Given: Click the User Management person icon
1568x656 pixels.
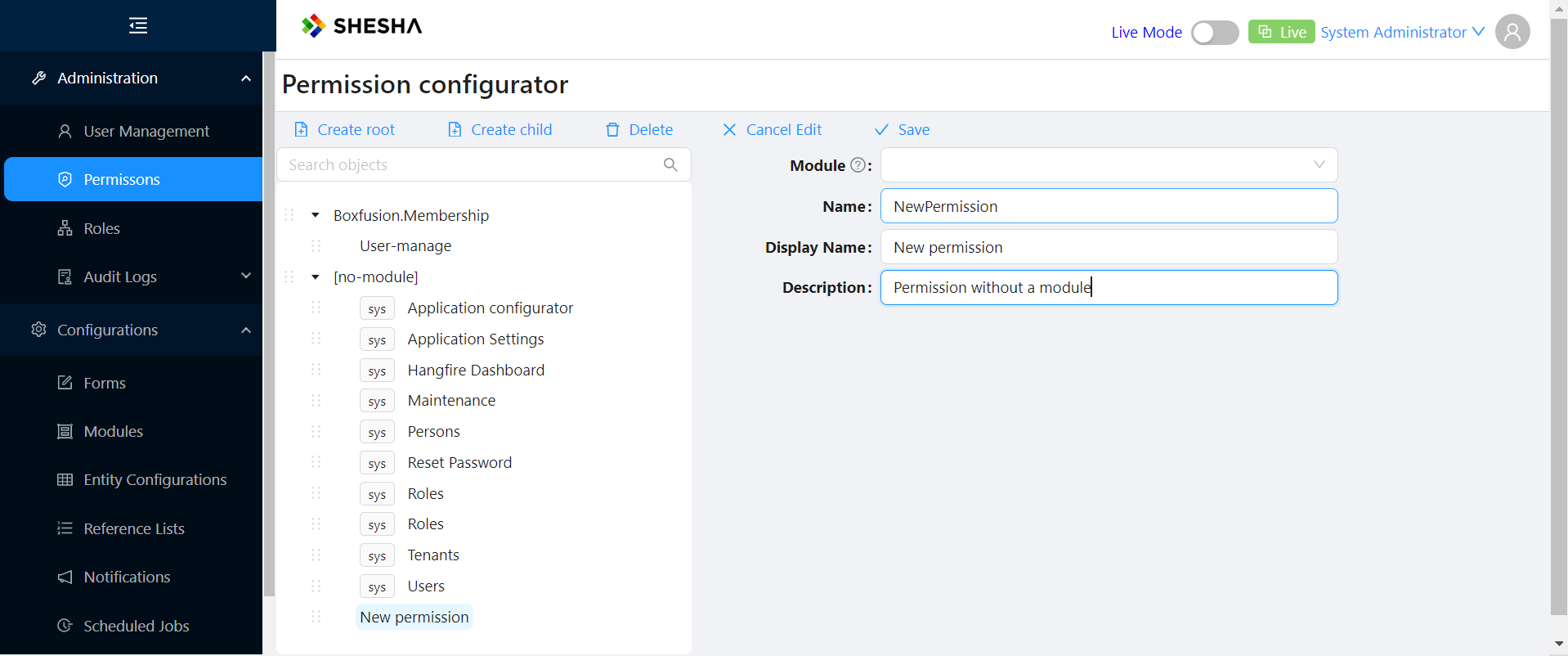Looking at the screenshot, I should click(x=65, y=131).
